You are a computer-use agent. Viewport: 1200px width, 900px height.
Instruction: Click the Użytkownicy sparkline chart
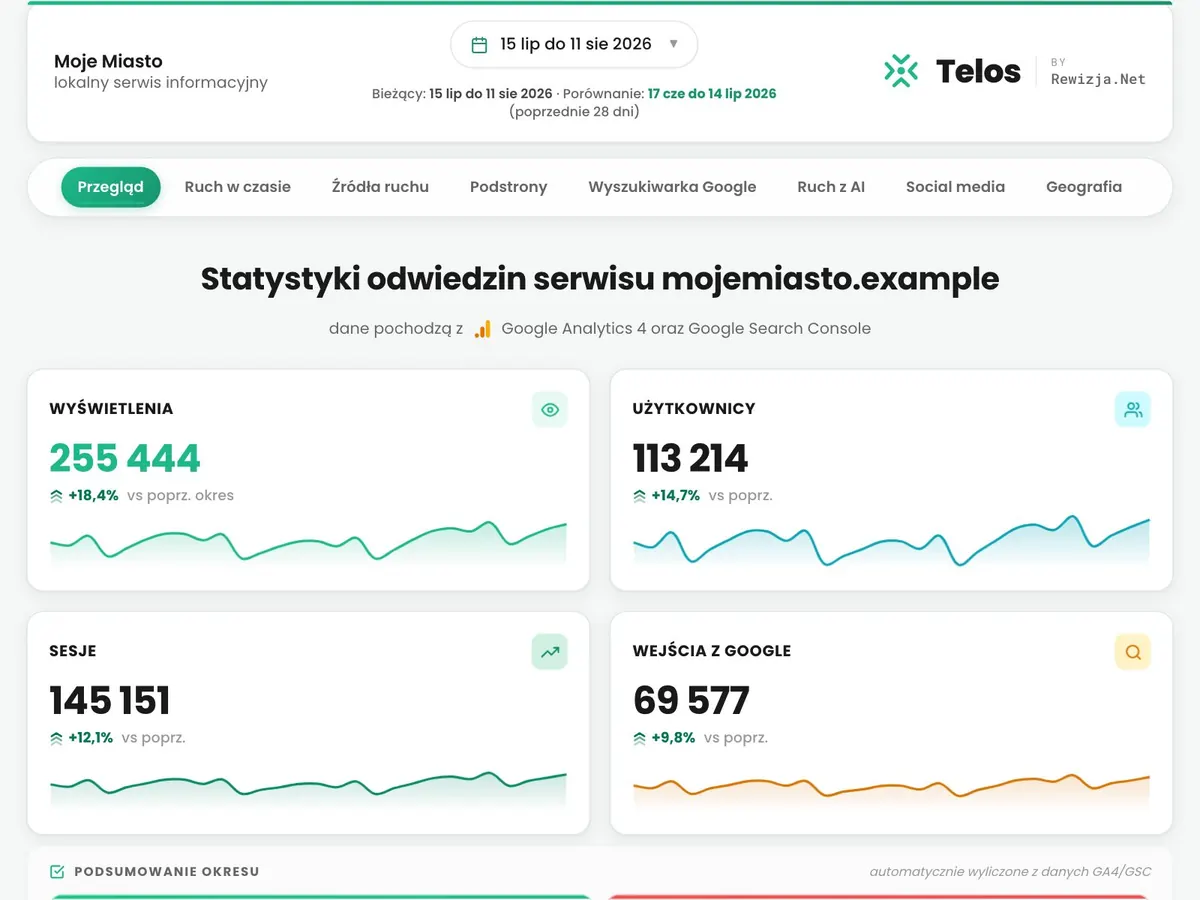(x=891, y=542)
